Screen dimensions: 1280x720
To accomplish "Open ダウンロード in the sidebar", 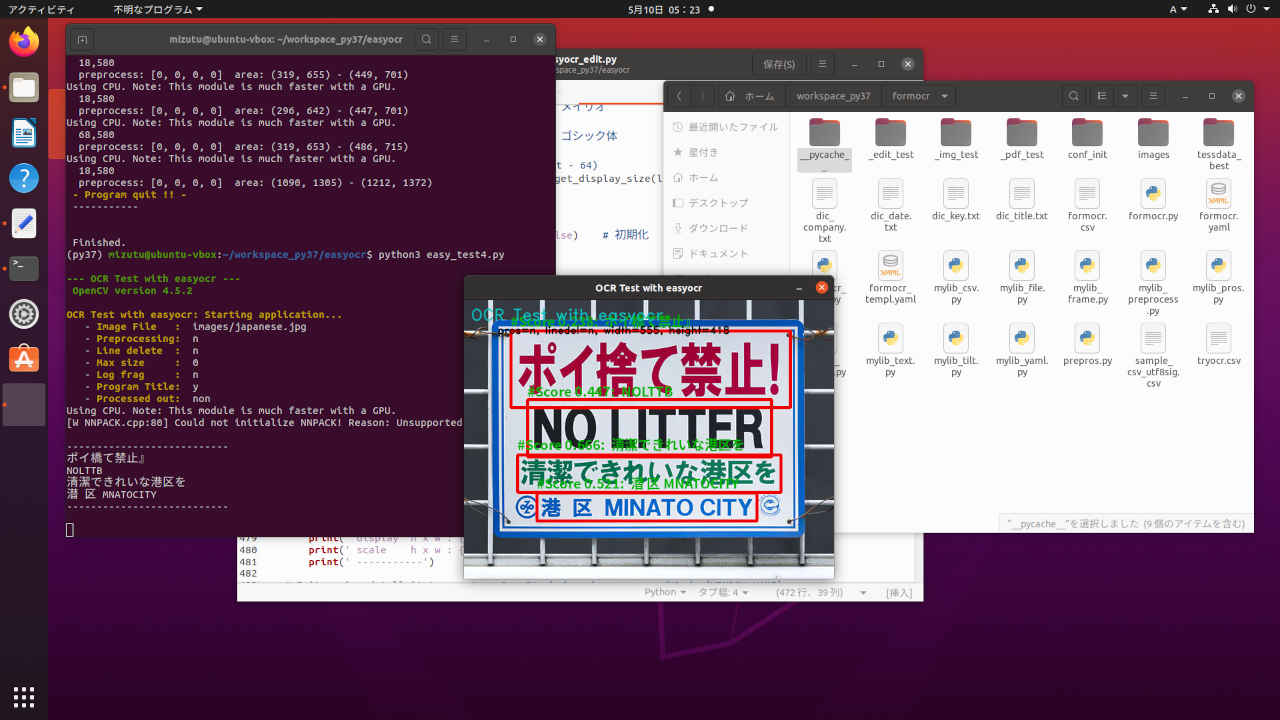I will click(x=717, y=228).
